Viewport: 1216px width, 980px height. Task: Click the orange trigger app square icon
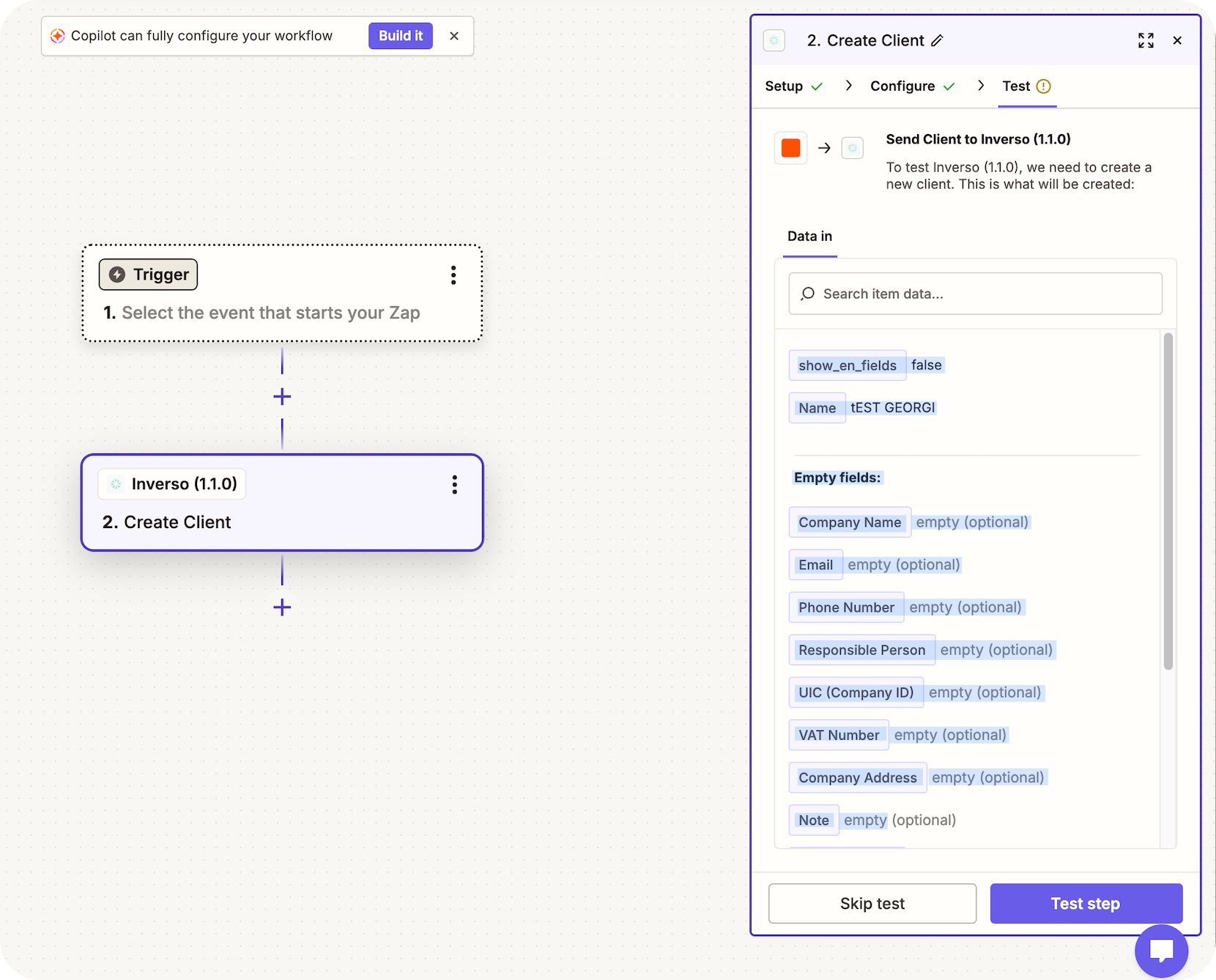pos(791,148)
